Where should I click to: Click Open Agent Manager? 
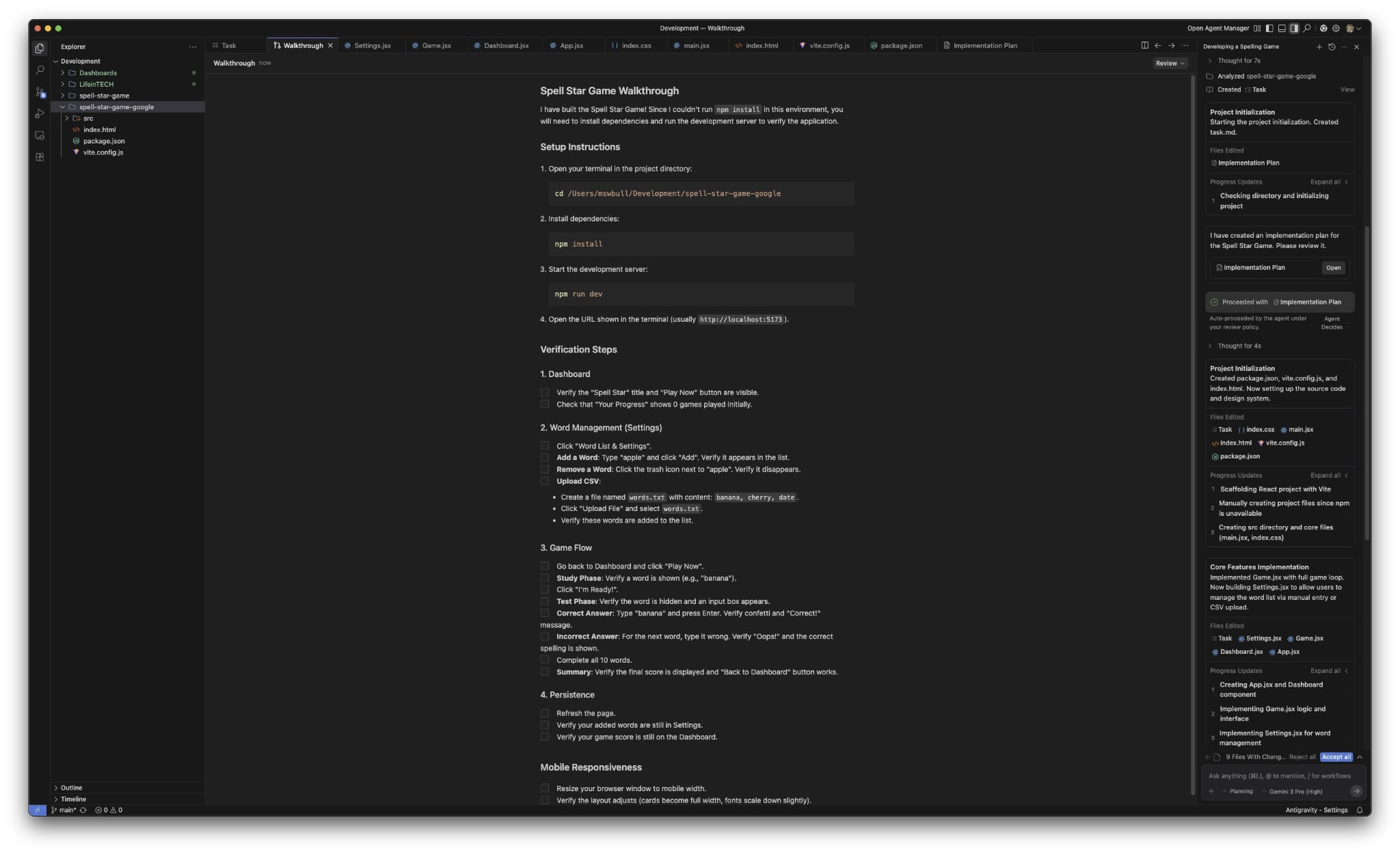point(1217,28)
